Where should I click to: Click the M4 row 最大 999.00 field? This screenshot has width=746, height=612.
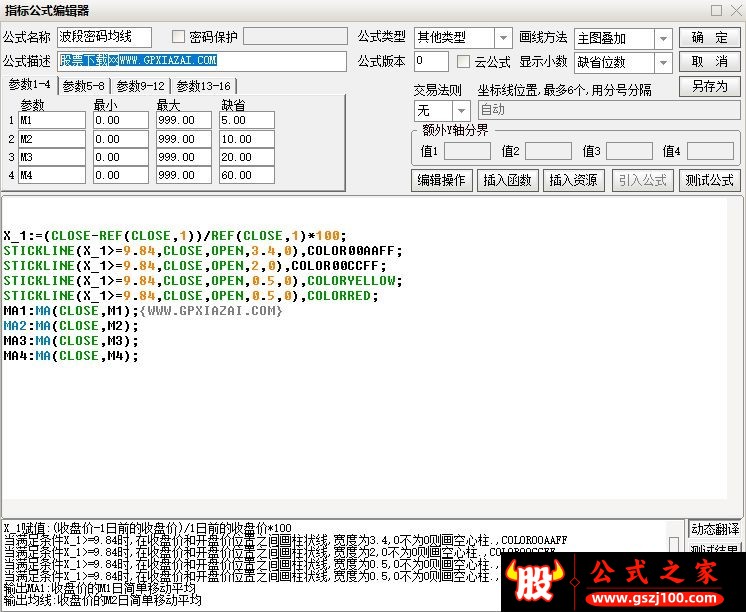coord(184,175)
